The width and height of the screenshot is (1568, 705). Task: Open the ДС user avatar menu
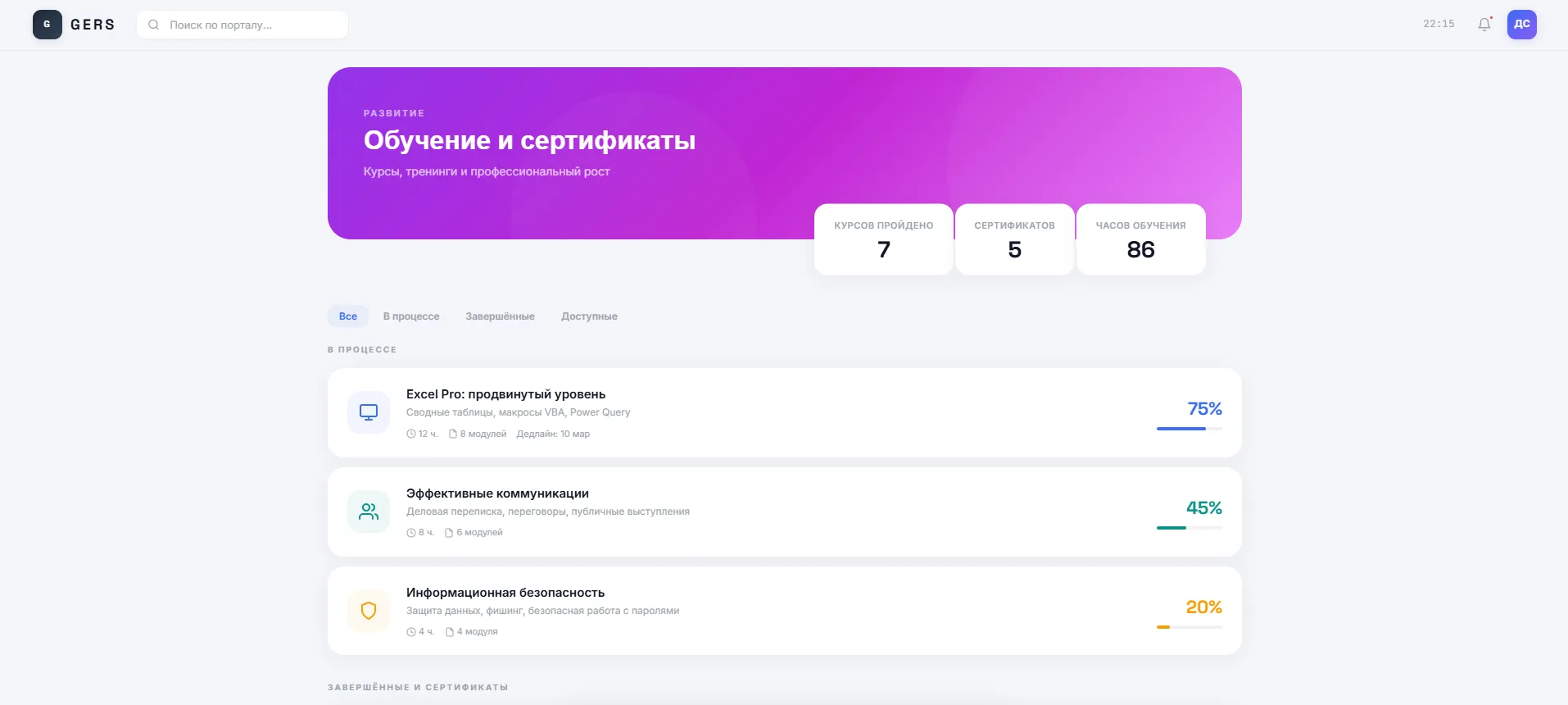pos(1521,25)
